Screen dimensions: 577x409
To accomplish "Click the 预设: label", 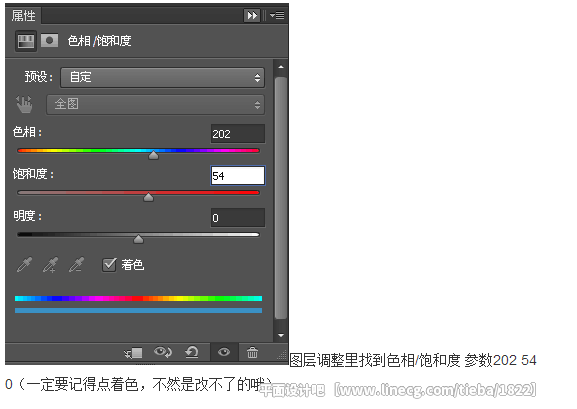I will [39, 77].
